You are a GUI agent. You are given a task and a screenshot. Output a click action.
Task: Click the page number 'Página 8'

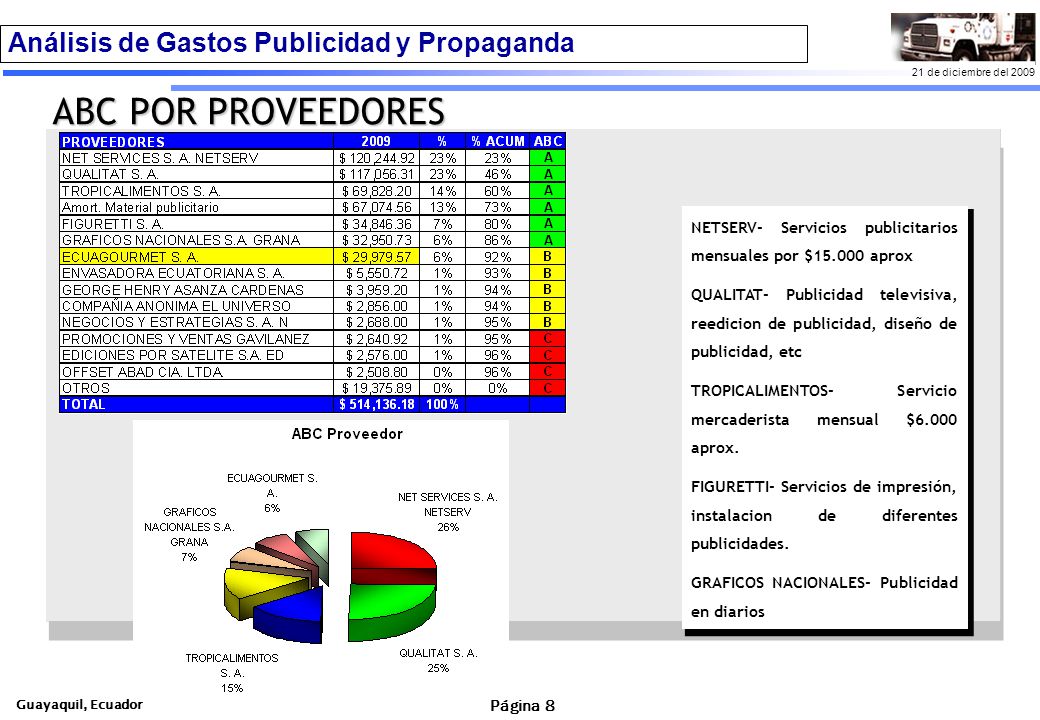click(523, 705)
